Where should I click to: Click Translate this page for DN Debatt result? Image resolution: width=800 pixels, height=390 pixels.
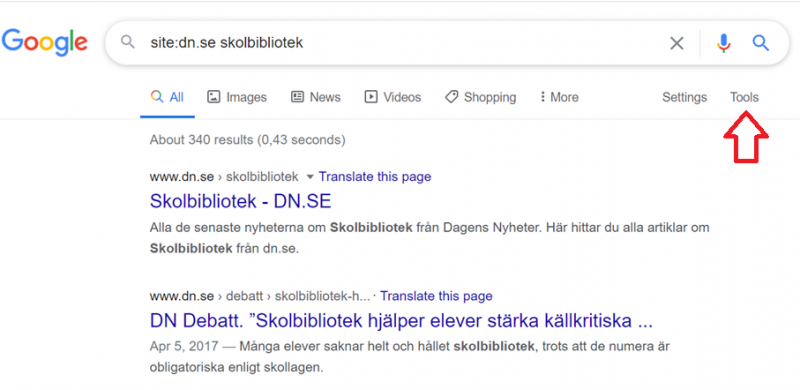(x=436, y=296)
